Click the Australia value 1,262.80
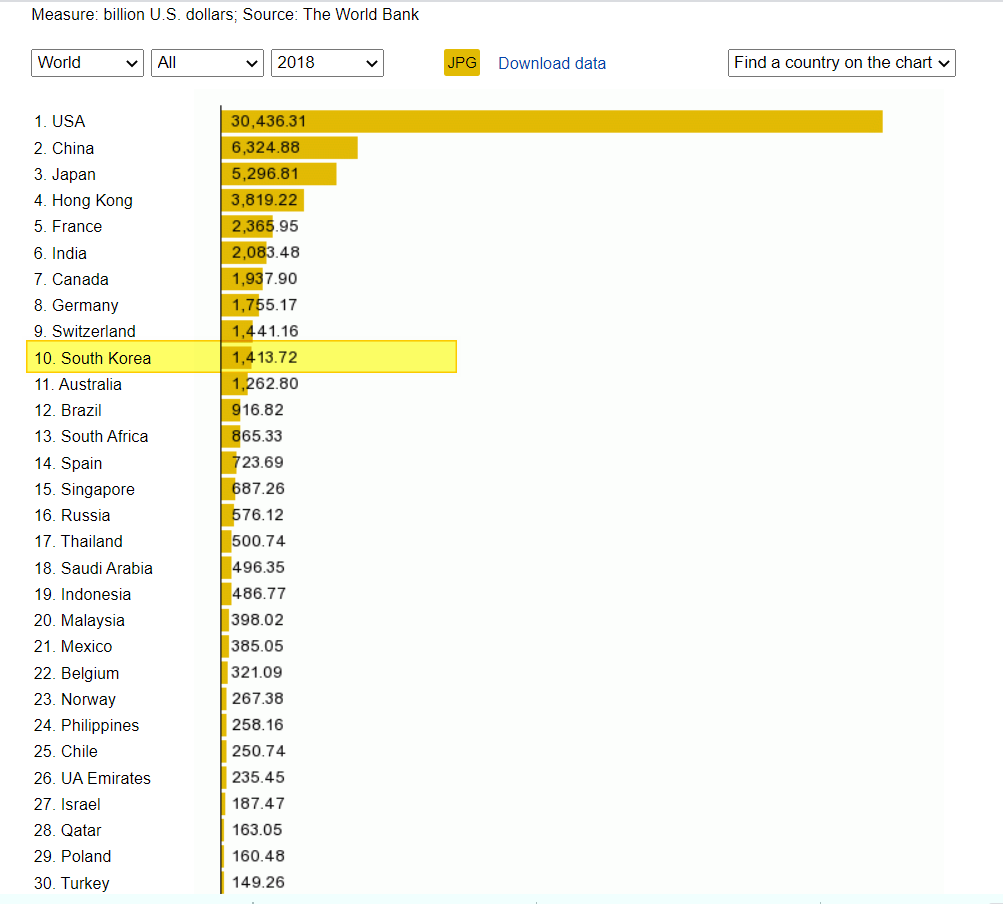This screenshot has width=1003, height=904. click(265, 384)
